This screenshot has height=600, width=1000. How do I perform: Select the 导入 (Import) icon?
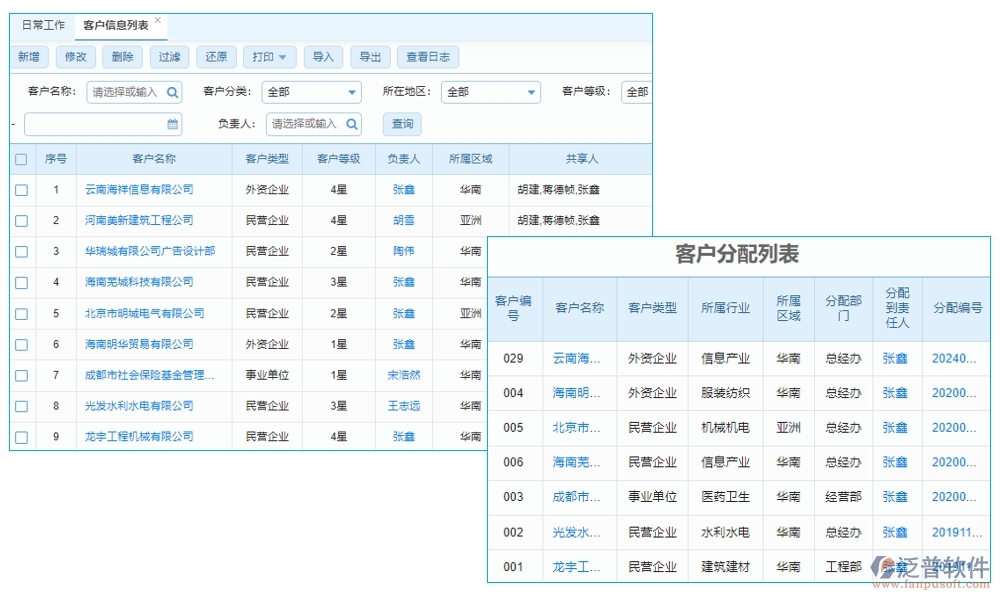click(323, 57)
